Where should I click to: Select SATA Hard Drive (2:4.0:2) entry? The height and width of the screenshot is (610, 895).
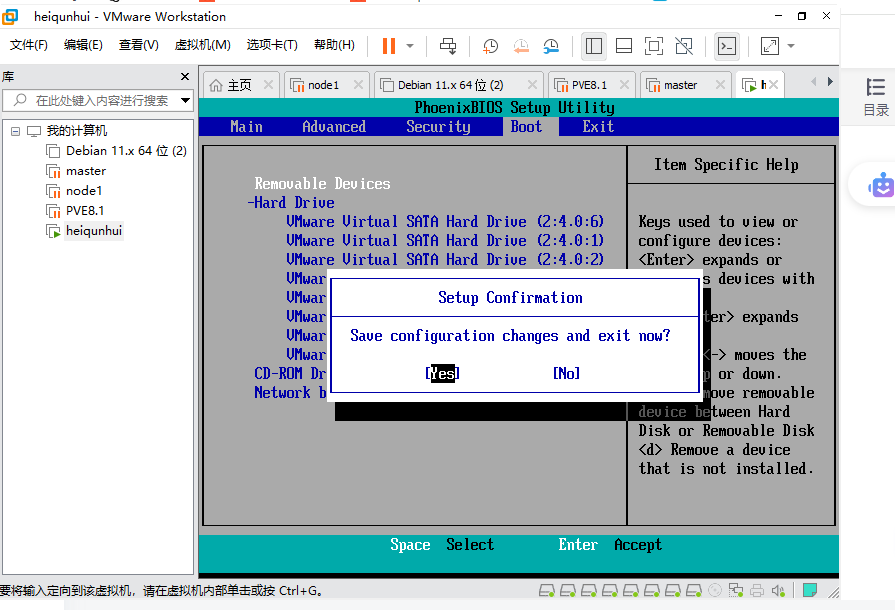445,259
